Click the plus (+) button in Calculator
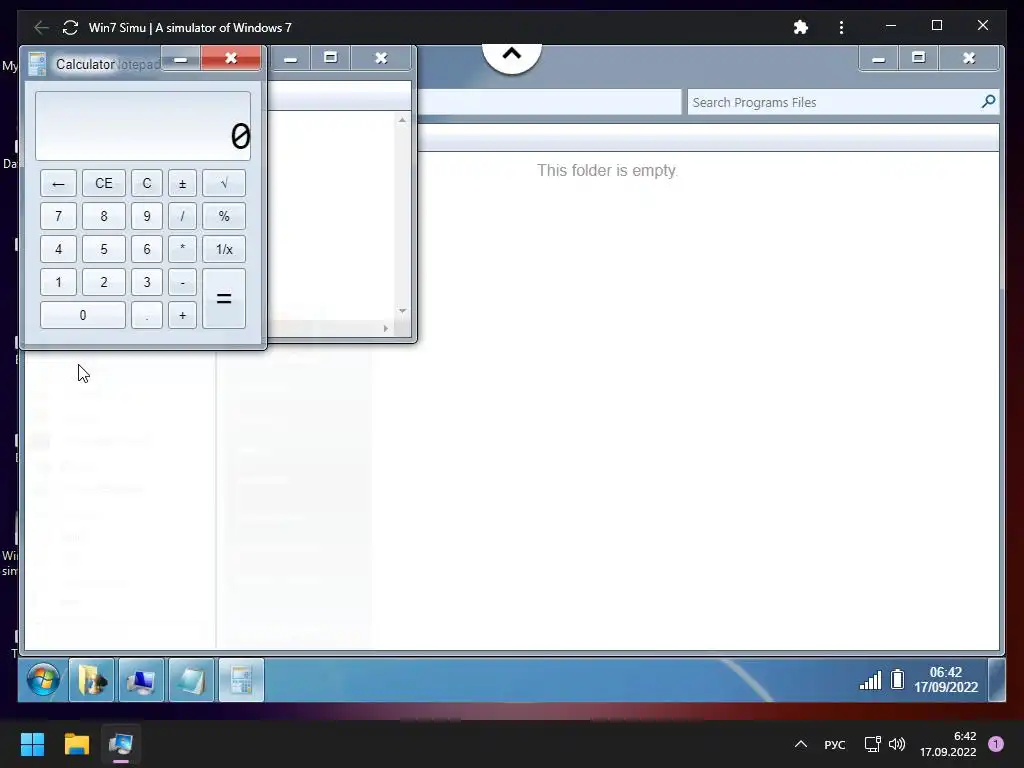This screenshot has width=1024, height=768. coord(182,315)
